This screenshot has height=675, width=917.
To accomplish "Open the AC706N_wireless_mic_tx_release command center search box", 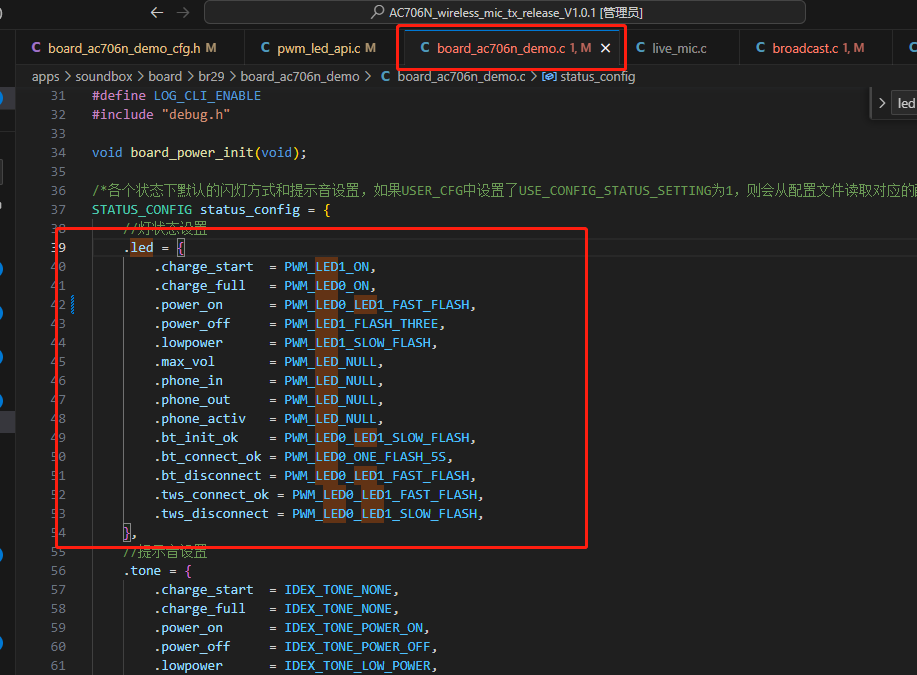I will pyautogui.click(x=505, y=12).
